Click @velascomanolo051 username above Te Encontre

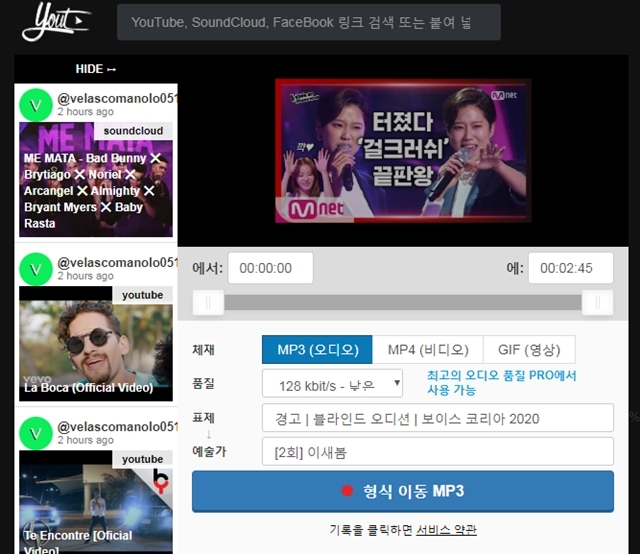[x=117, y=427]
